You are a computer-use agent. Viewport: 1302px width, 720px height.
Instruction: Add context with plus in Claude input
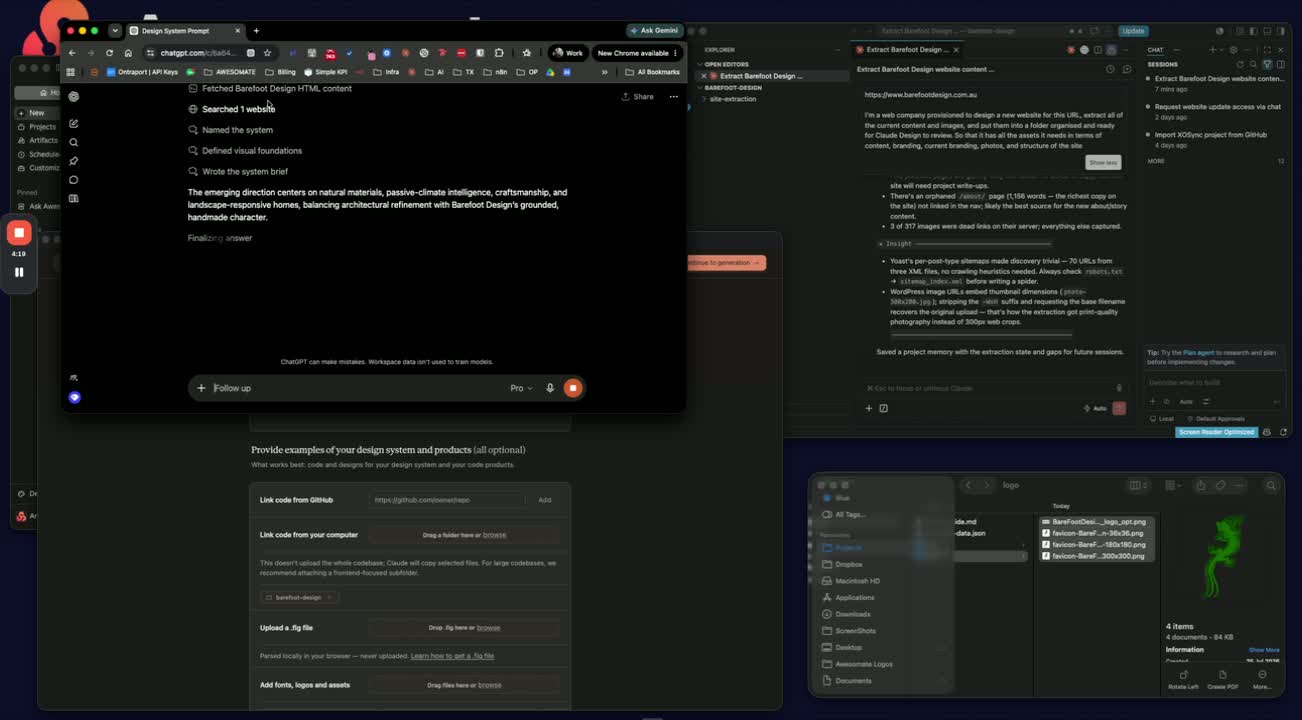(x=868, y=408)
